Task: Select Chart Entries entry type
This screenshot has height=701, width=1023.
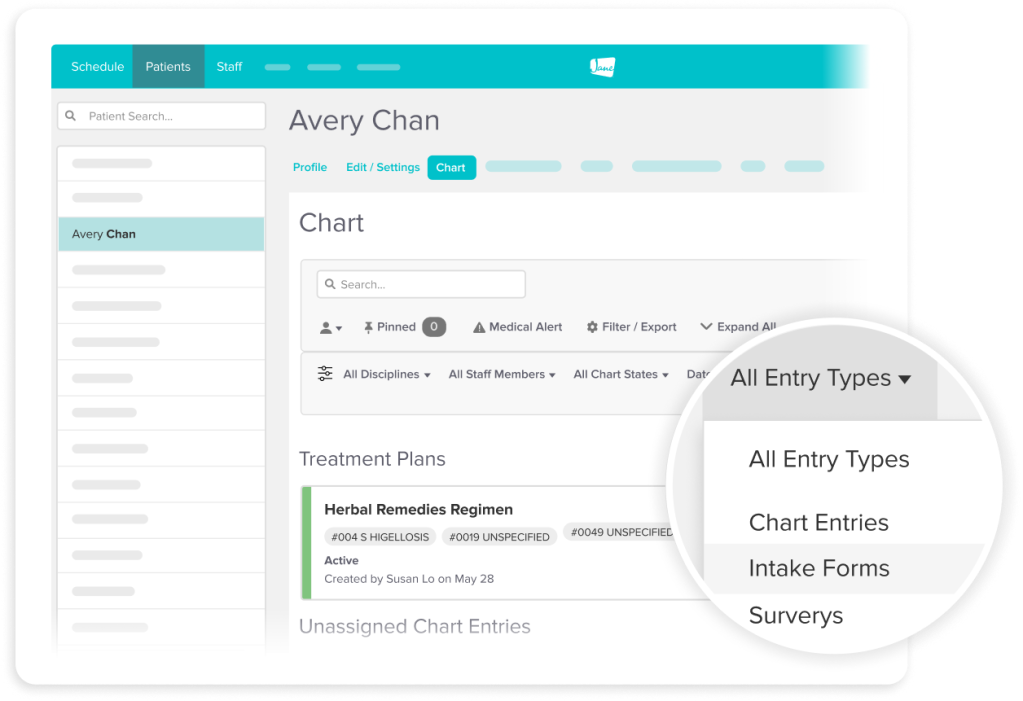Action: point(818,522)
